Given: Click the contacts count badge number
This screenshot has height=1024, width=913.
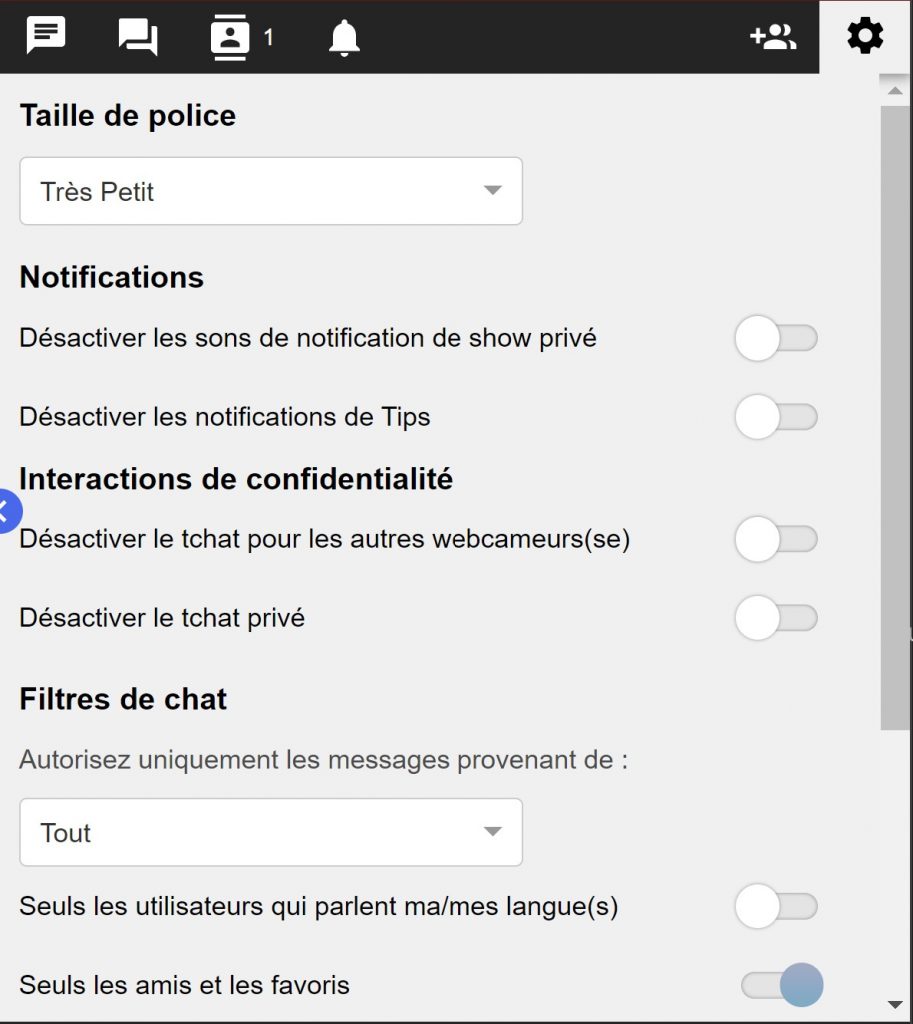Looking at the screenshot, I should (268, 38).
